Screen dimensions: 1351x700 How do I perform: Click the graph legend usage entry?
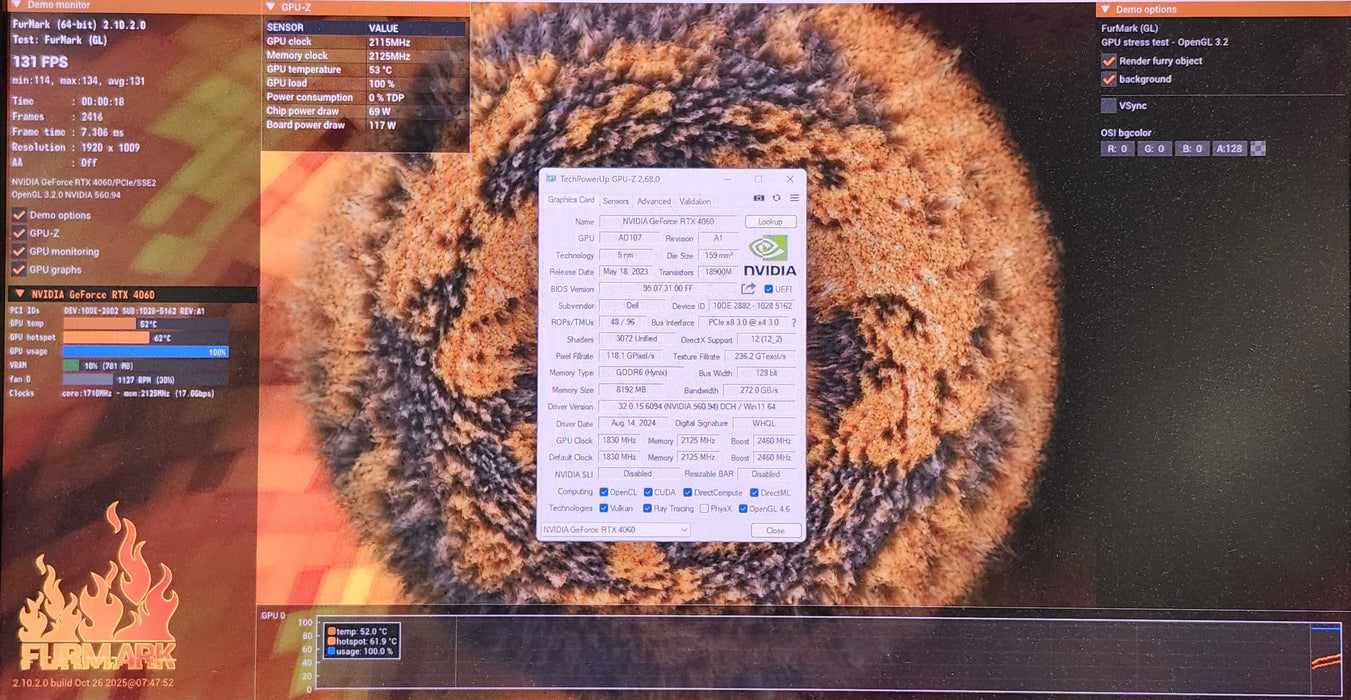pos(360,651)
